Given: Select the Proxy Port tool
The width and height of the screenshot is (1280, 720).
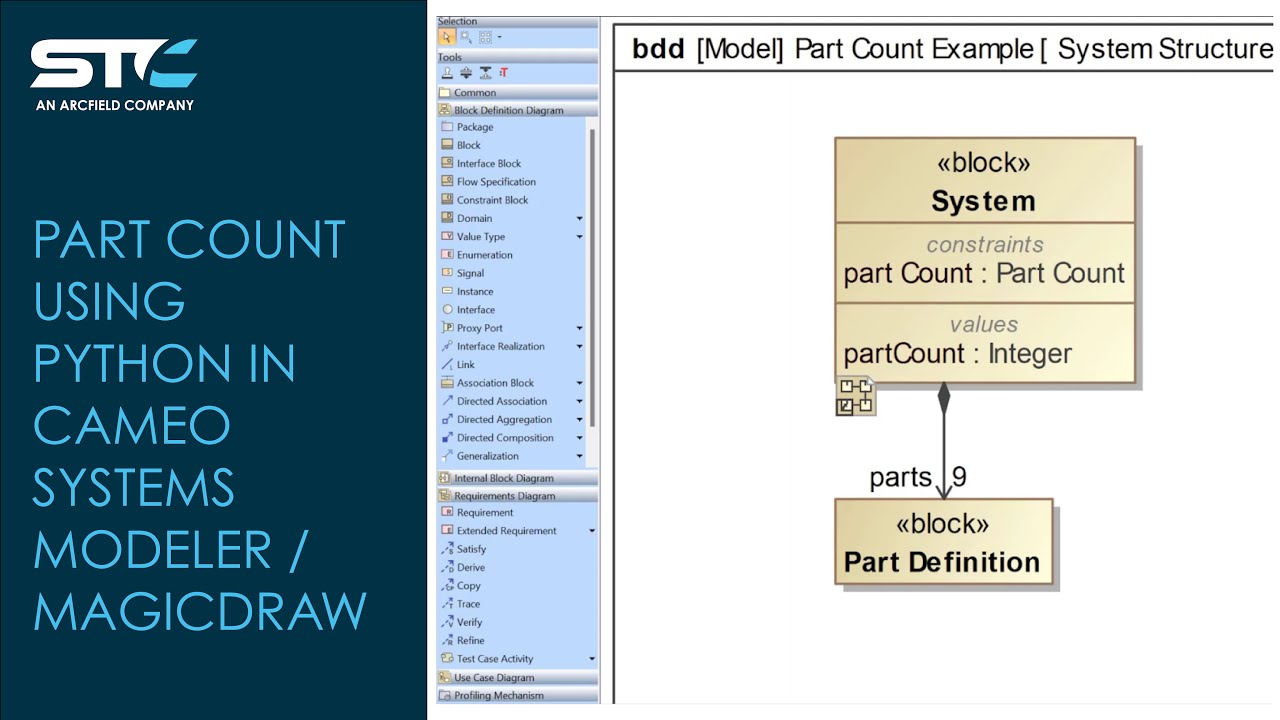Looking at the screenshot, I should coord(473,328).
